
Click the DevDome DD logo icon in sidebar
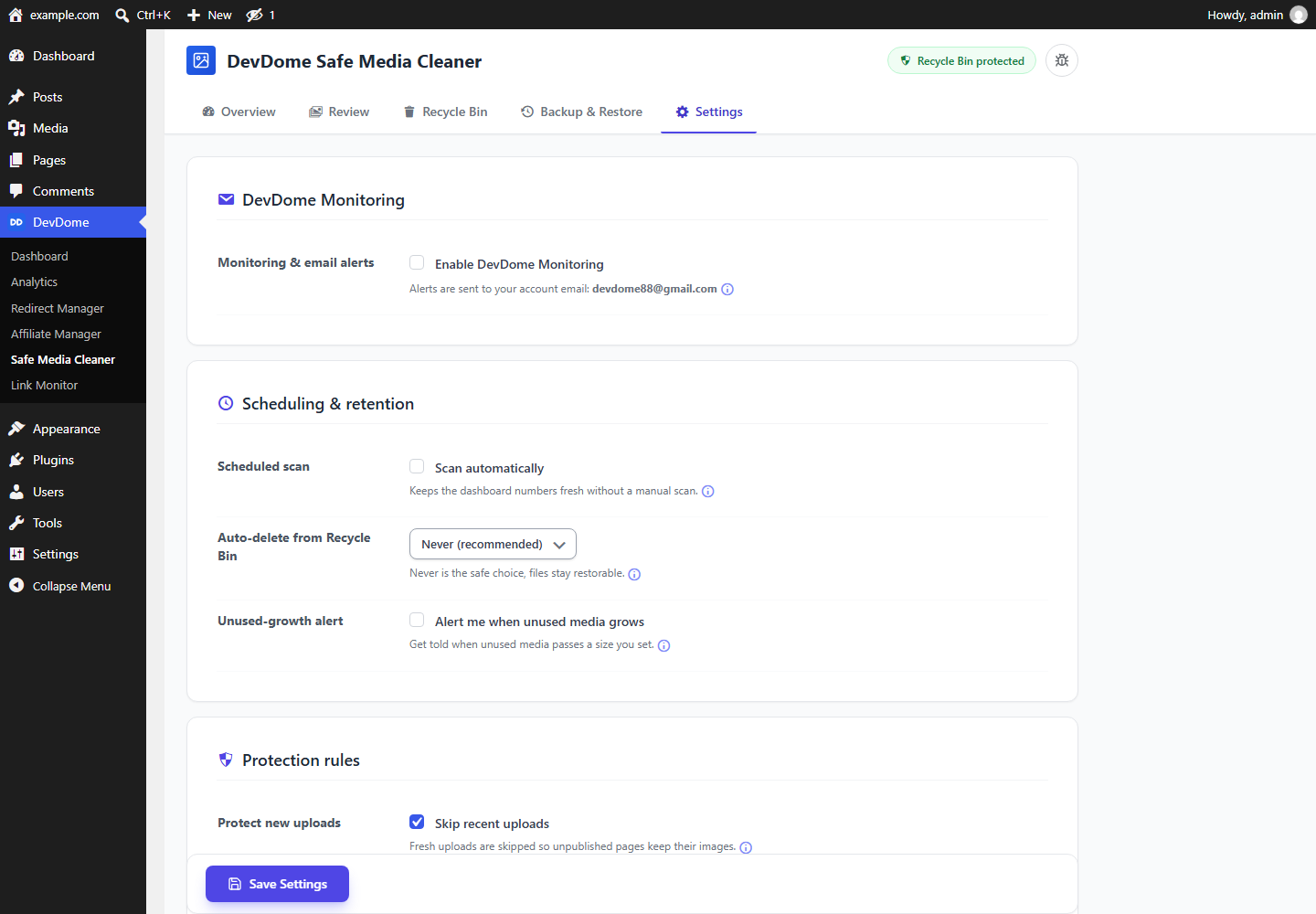pos(16,222)
